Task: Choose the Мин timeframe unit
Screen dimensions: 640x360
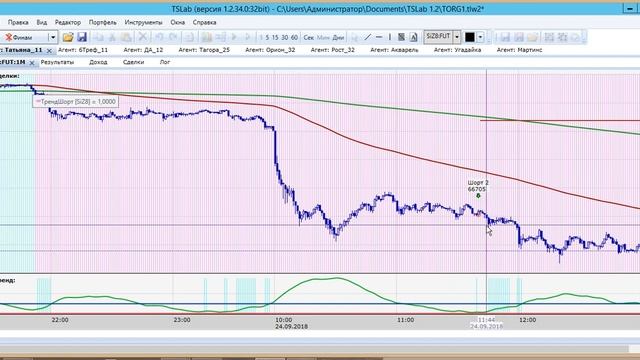Action: coord(323,38)
